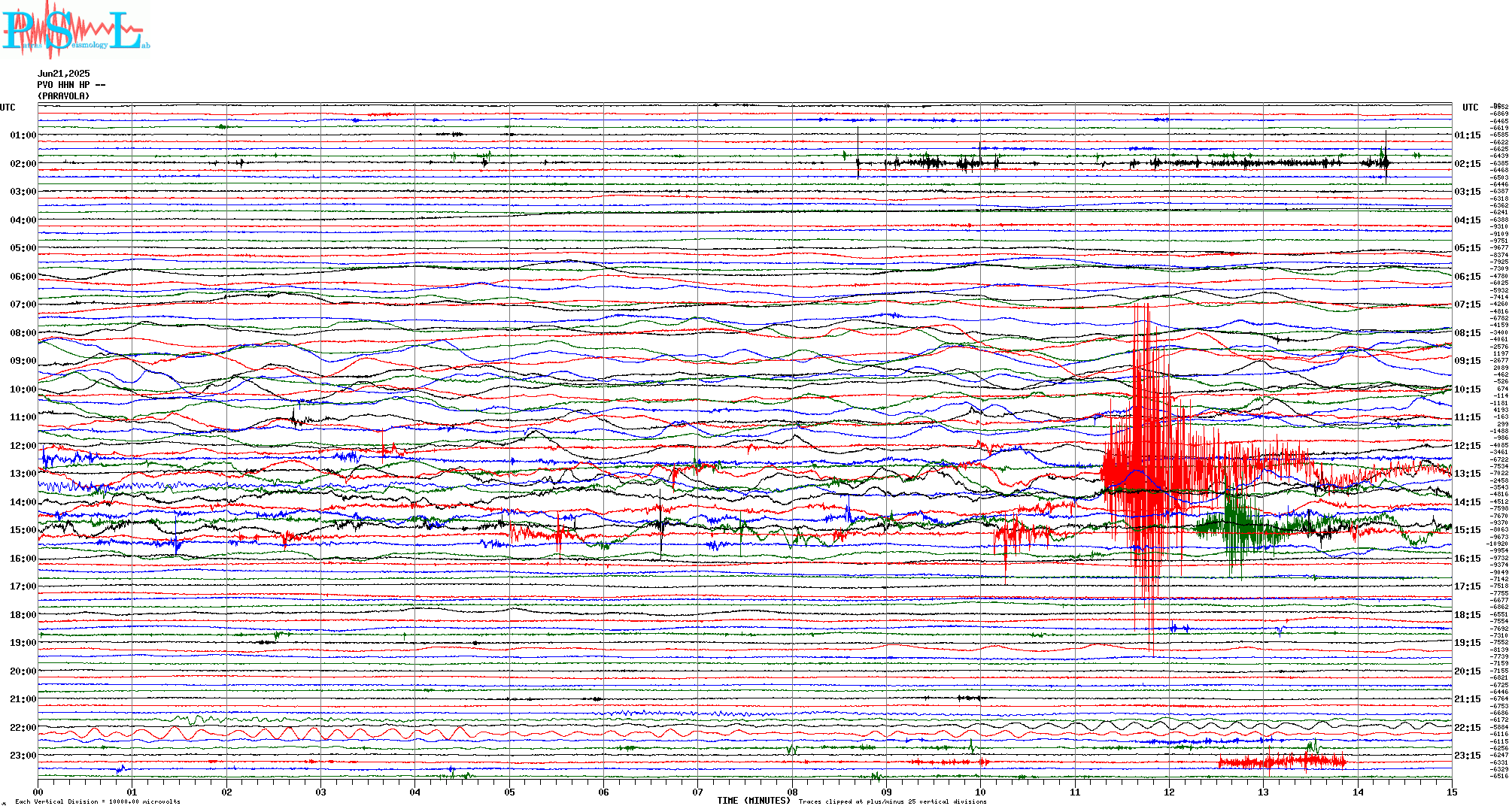Click the 21:00 hour label
The height and width of the screenshot is (812, 1512).
[x=23, y=699]
